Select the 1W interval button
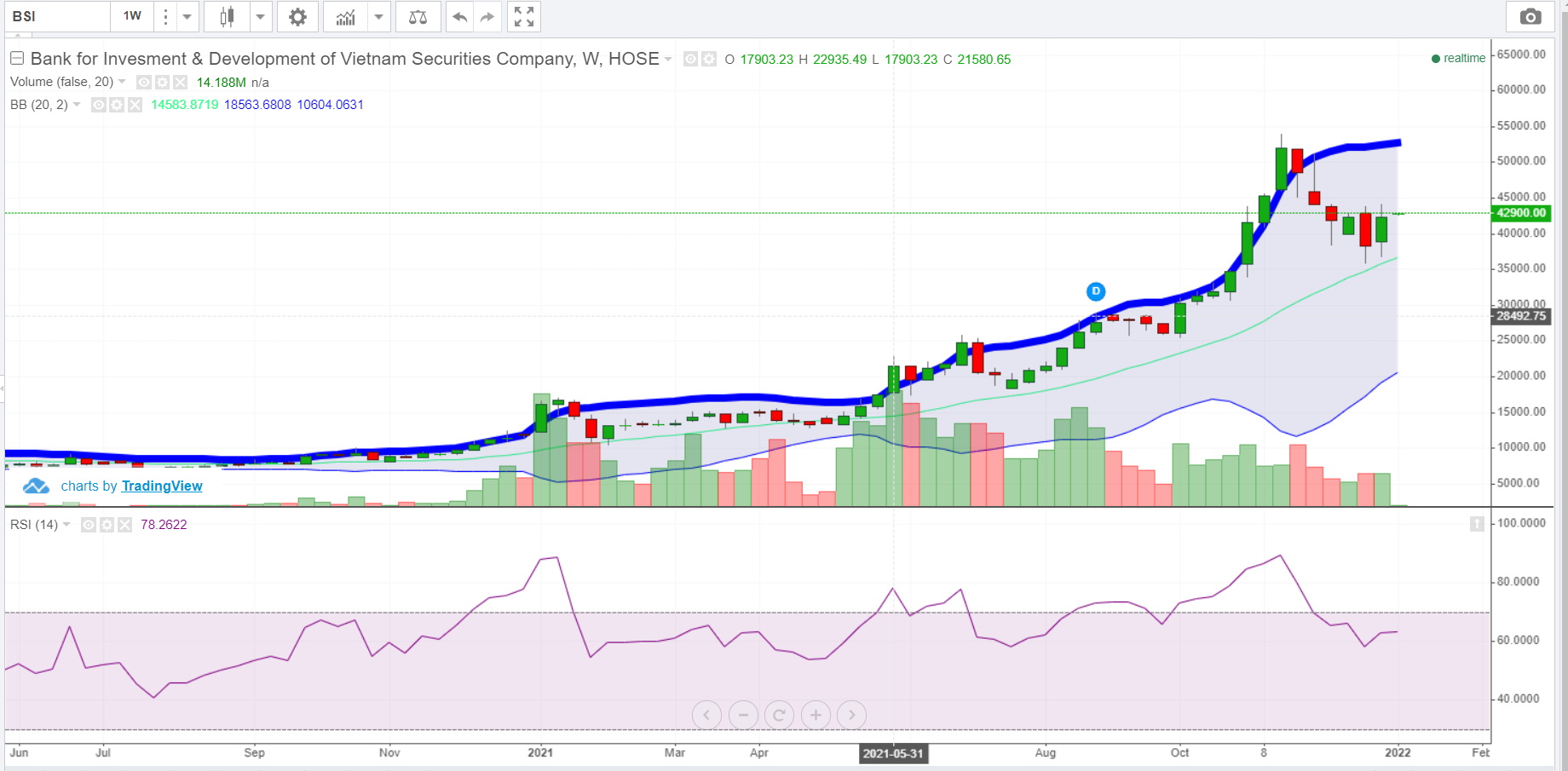This screenshot has width=1568, height=771. 132,17
